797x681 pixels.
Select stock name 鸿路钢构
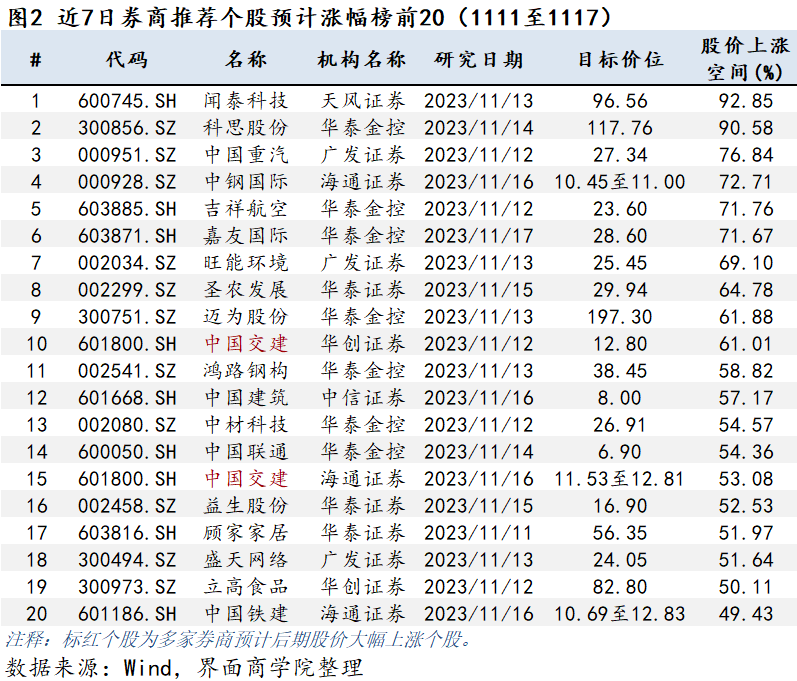tap(246, 370)
